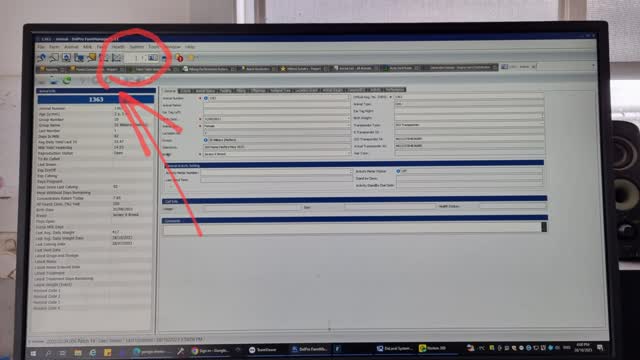Switch to DelPro FarmManager taskbar item
This screenshot has height=360, width=640.
coord(309,349)
